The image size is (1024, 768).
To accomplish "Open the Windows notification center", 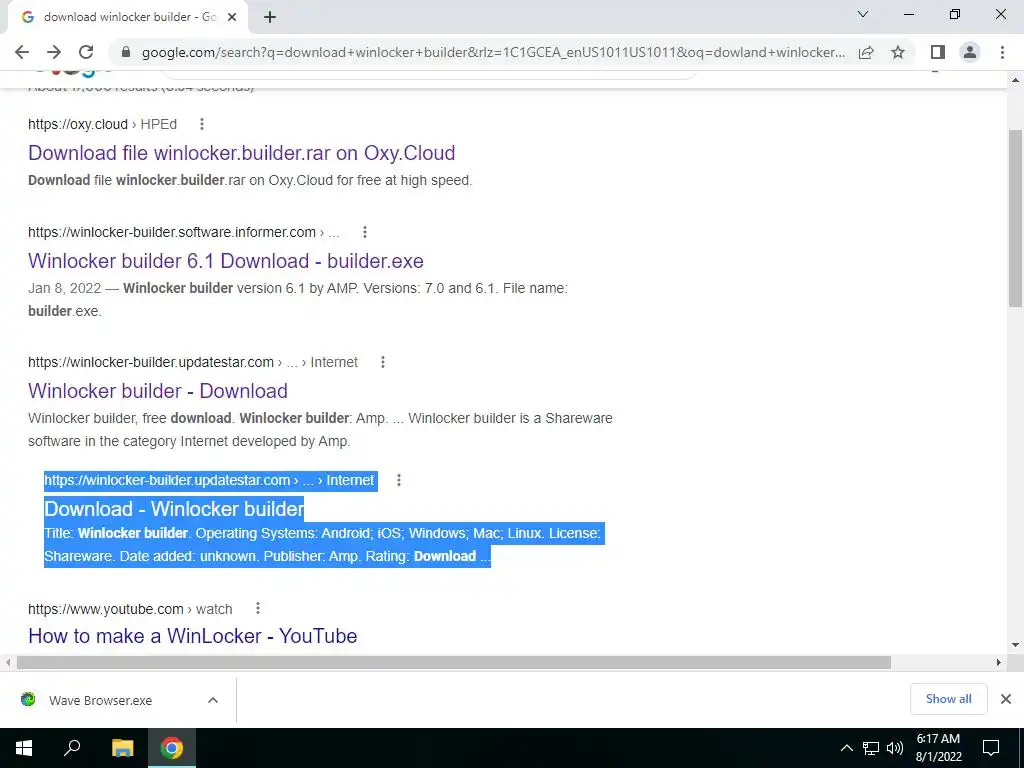I will [x=991, y=748].
